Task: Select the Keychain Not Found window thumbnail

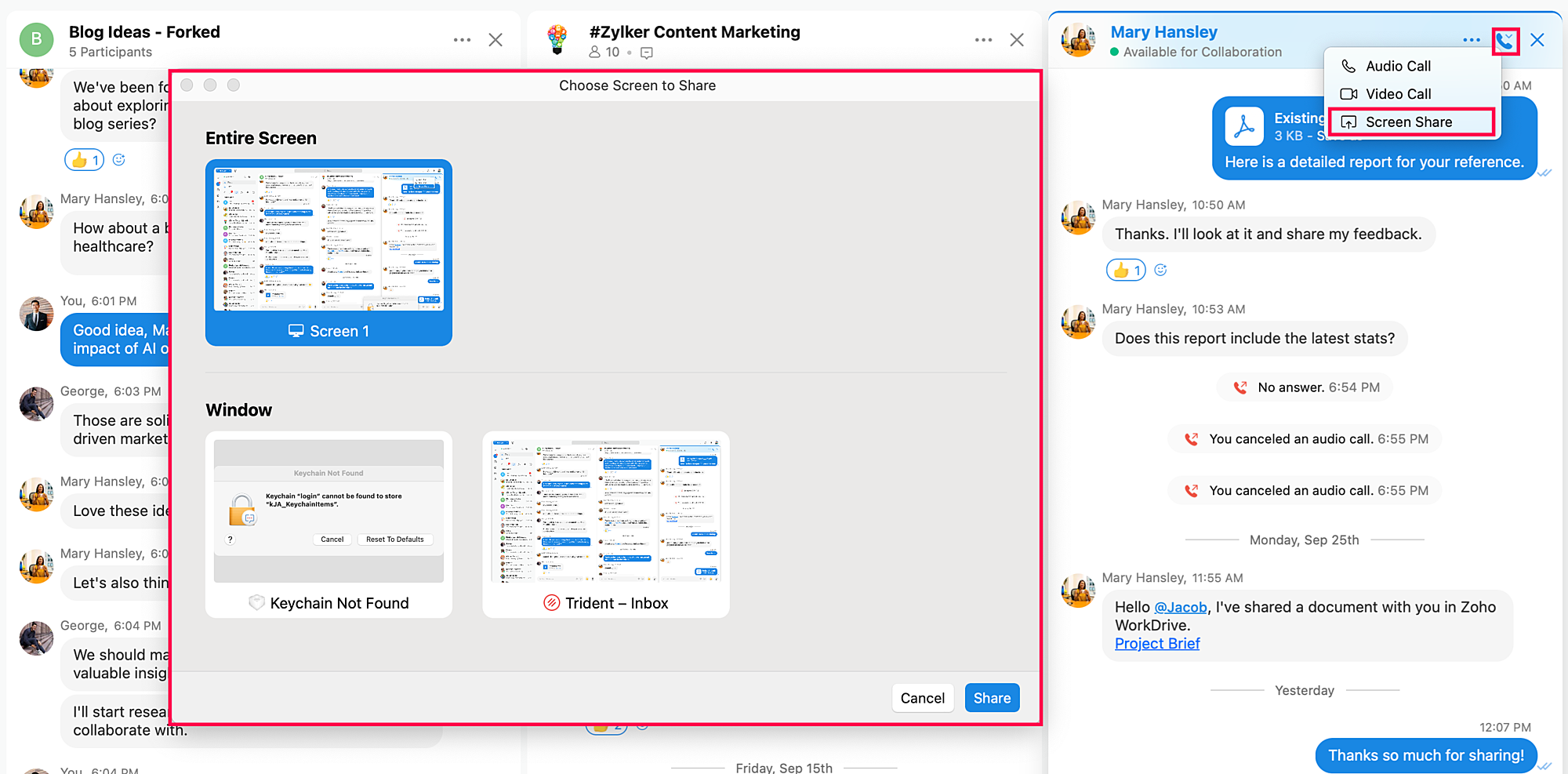Action: coord(328,525)
